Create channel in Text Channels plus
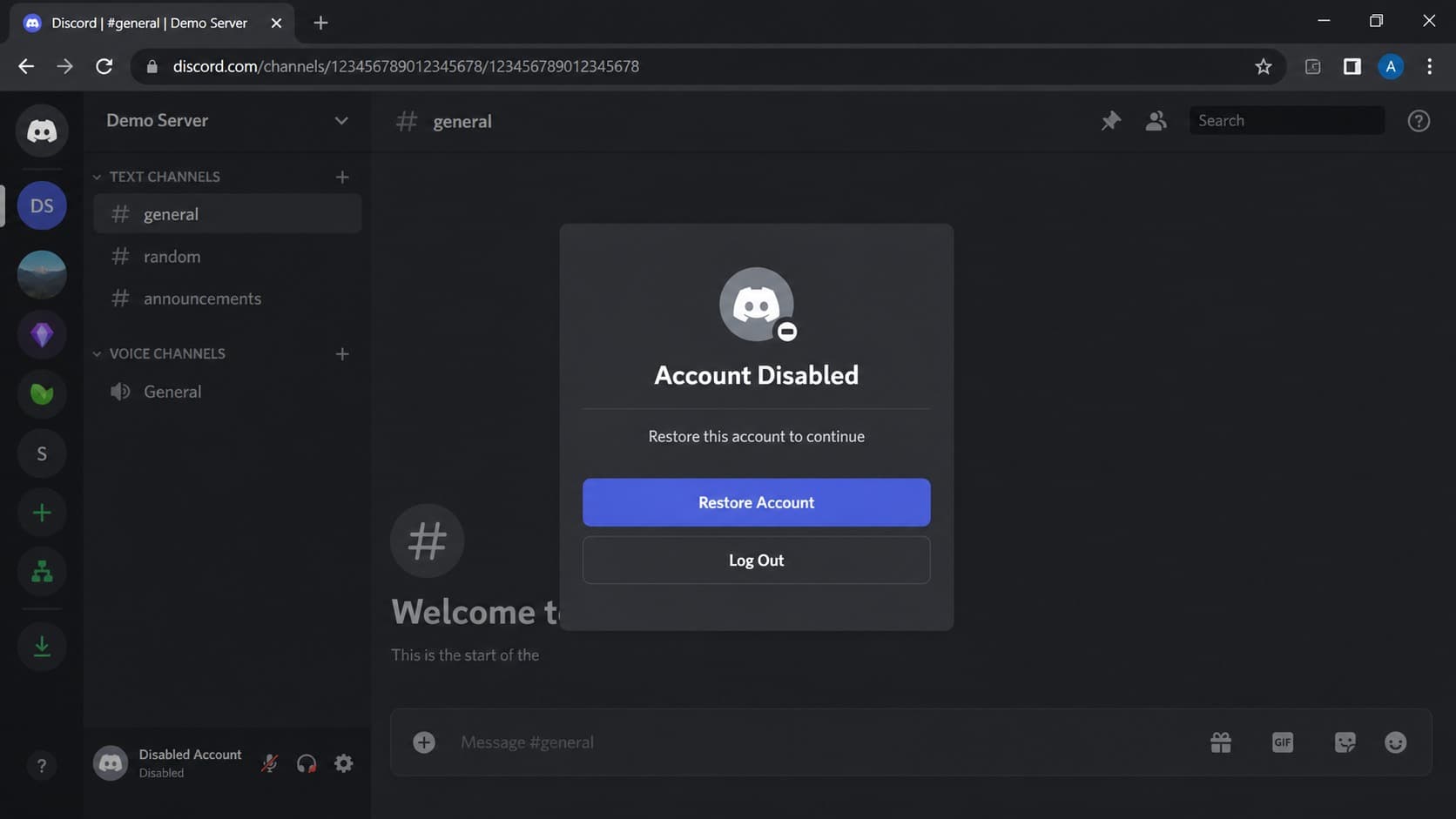Image resolution: width=1456 pixels, height=819 pixels. [342, 177]
